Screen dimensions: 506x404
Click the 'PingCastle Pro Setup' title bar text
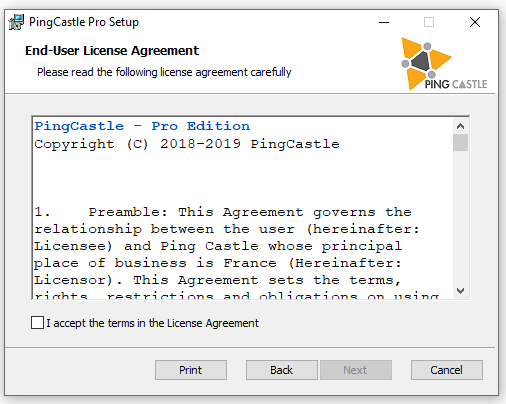(x=84, y=22)
